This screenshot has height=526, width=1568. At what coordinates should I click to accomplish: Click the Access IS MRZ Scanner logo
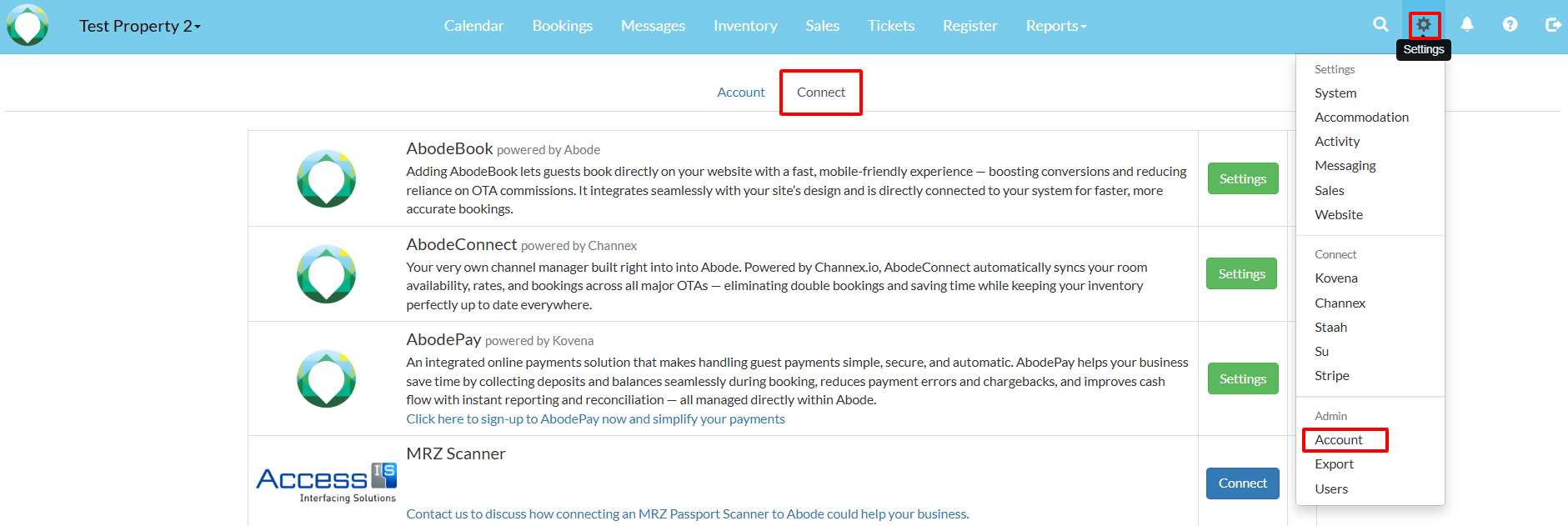327,483
